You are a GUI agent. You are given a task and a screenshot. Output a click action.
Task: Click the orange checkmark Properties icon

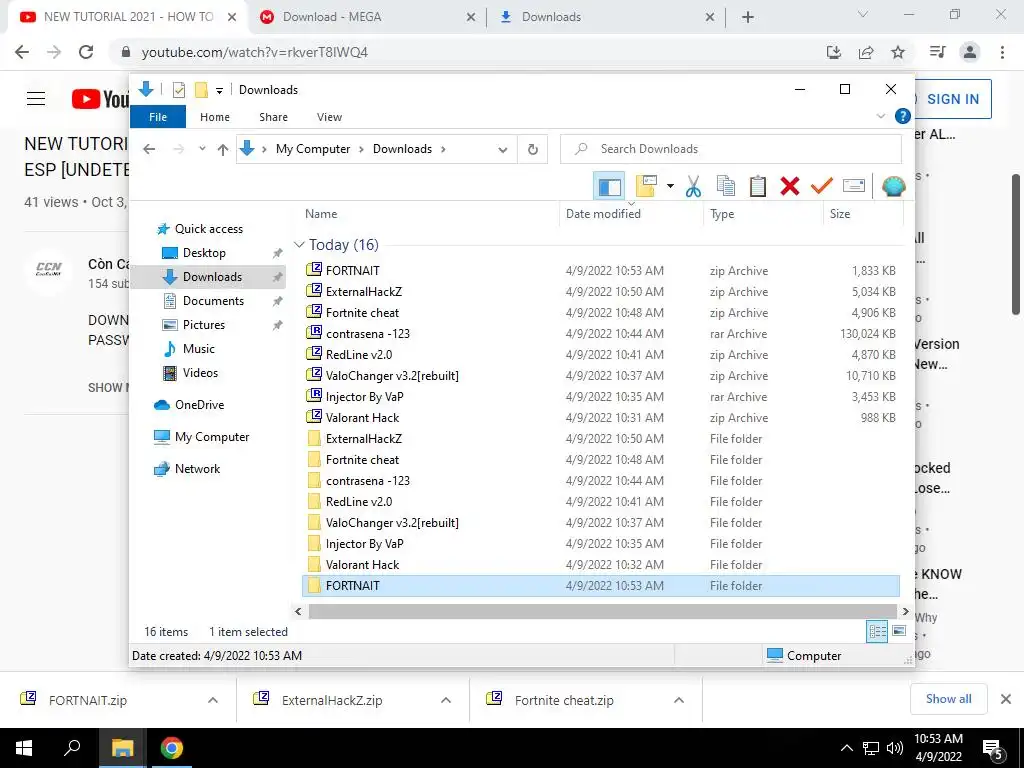tap(822, 186)
